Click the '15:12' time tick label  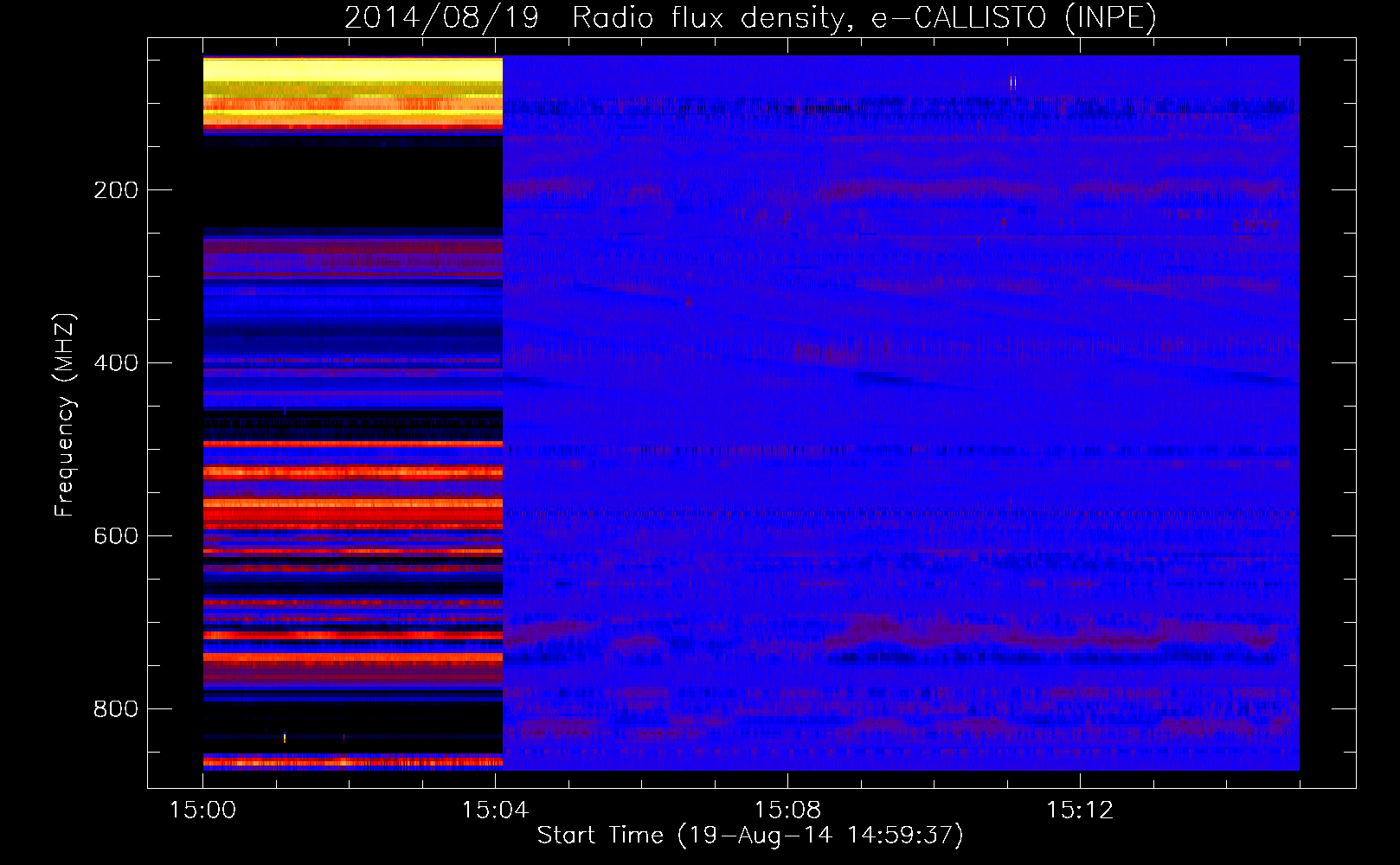[x=1080, y=811]
